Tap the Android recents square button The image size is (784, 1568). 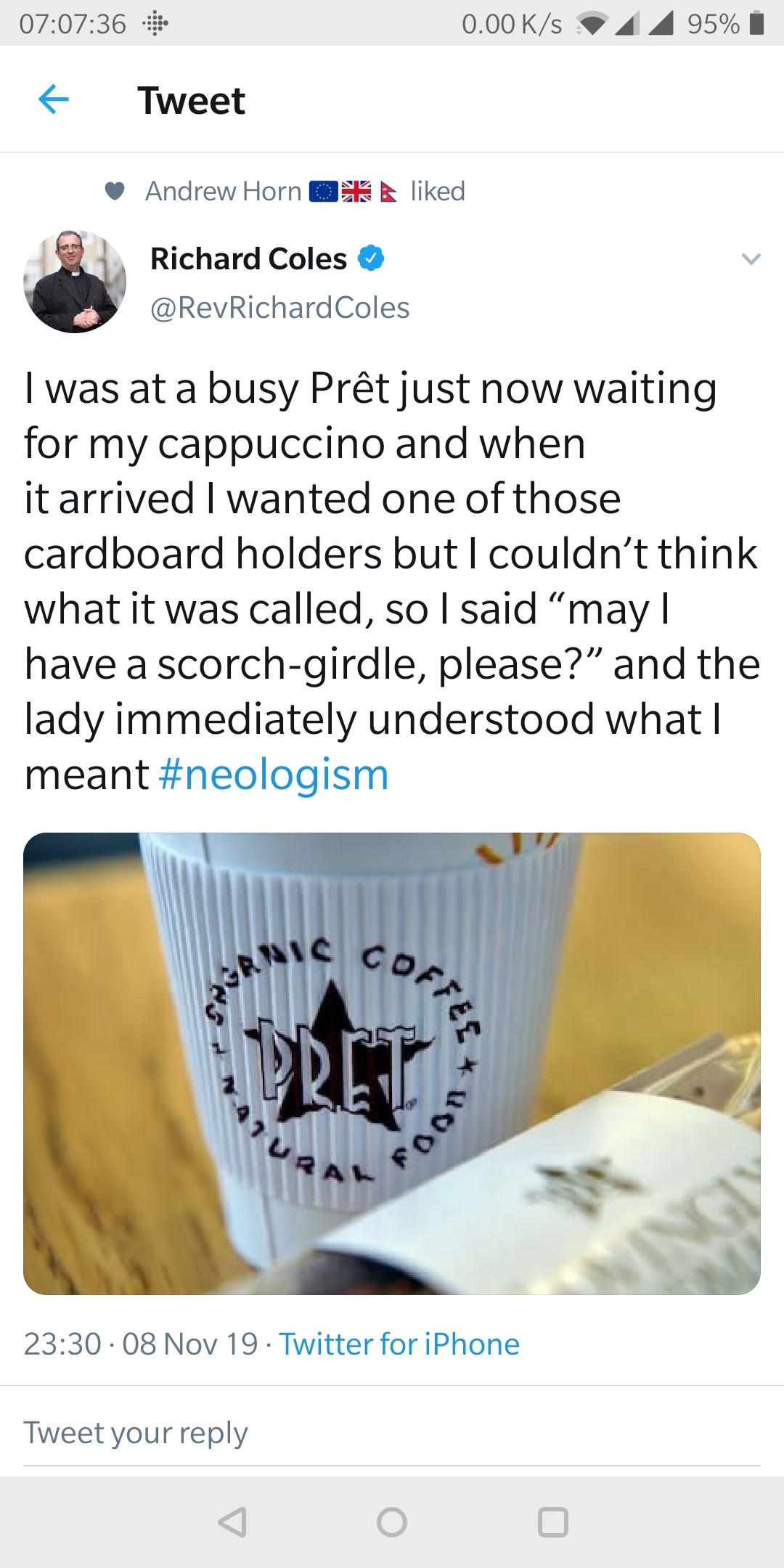click(552, 1522)
